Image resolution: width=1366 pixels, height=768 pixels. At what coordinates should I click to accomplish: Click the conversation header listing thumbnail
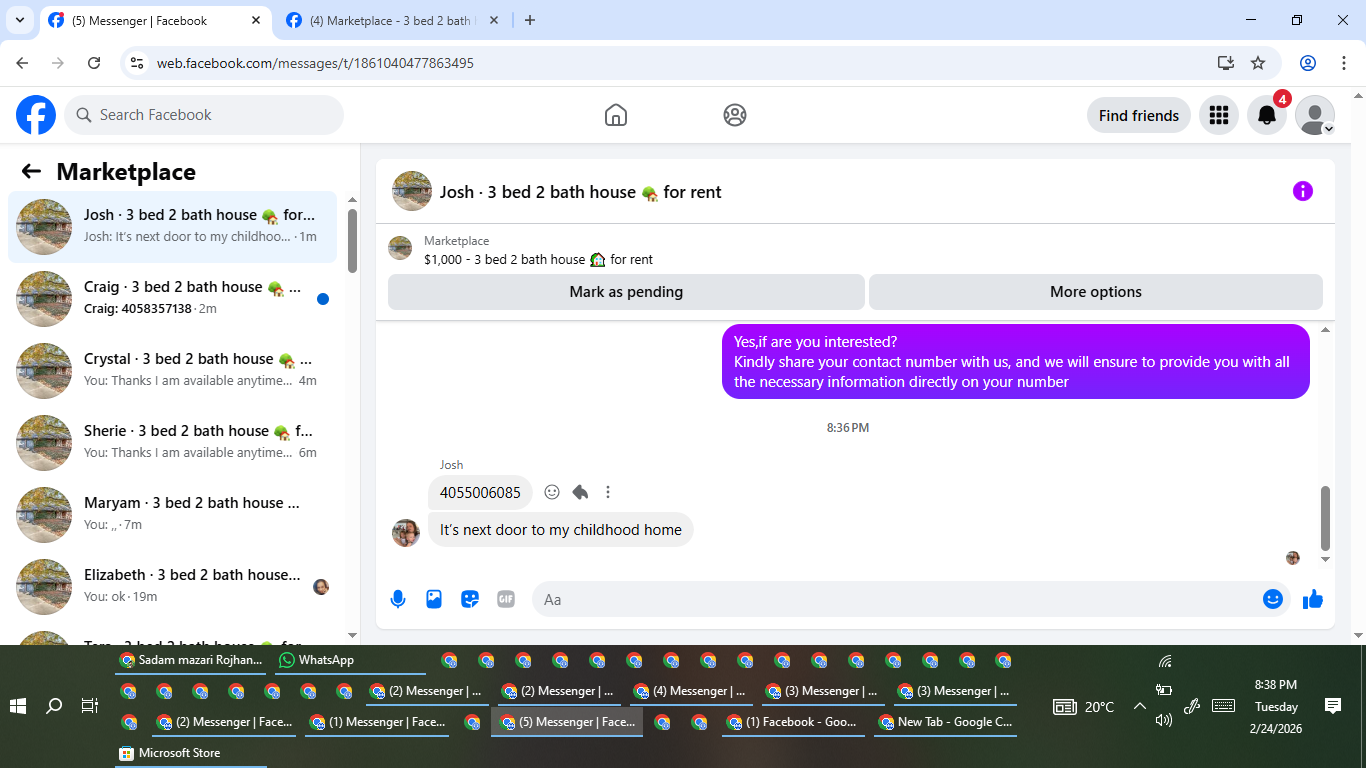point(412,191)
